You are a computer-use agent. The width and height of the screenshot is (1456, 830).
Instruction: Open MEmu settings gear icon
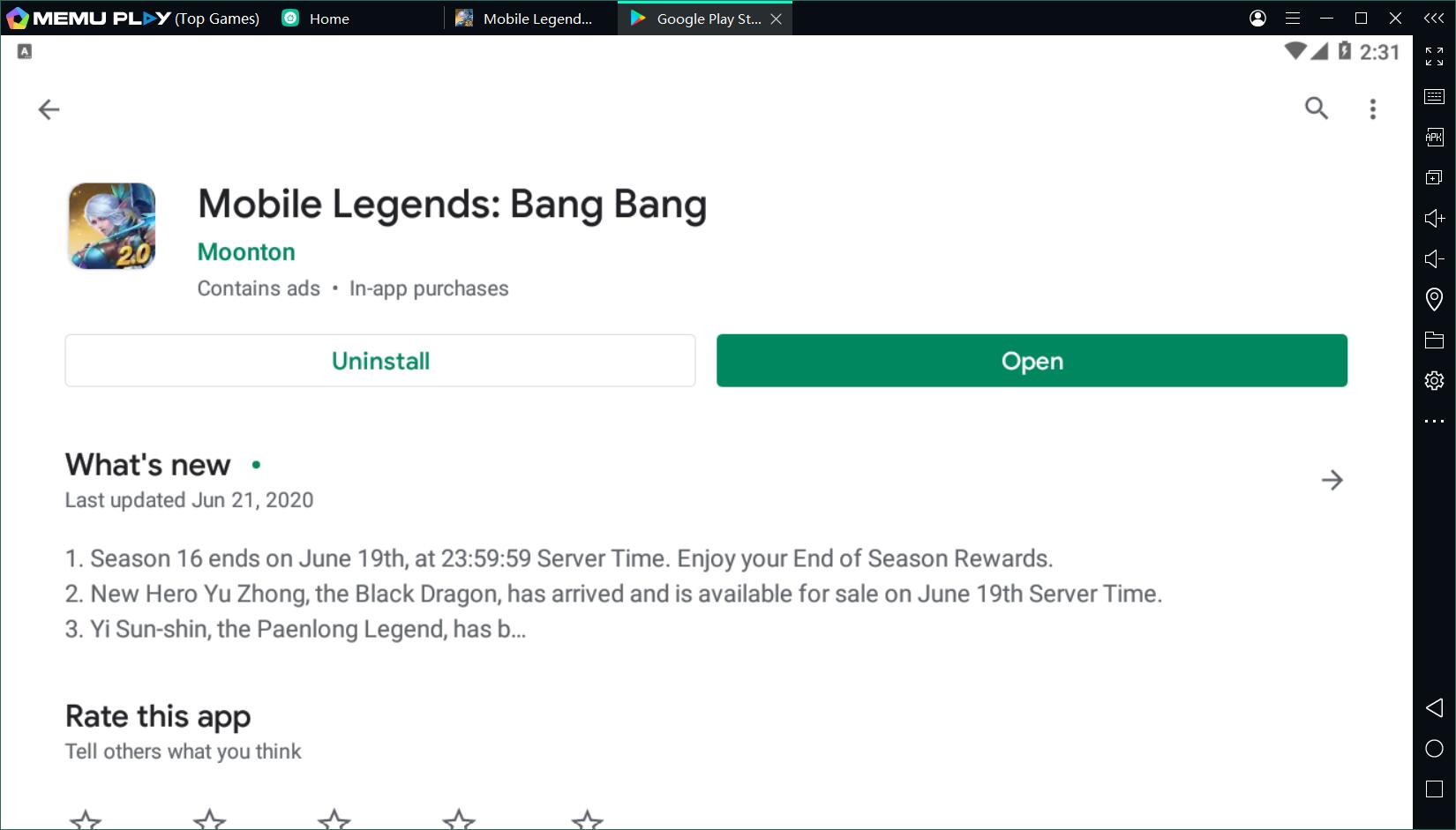pos(1434,380)
